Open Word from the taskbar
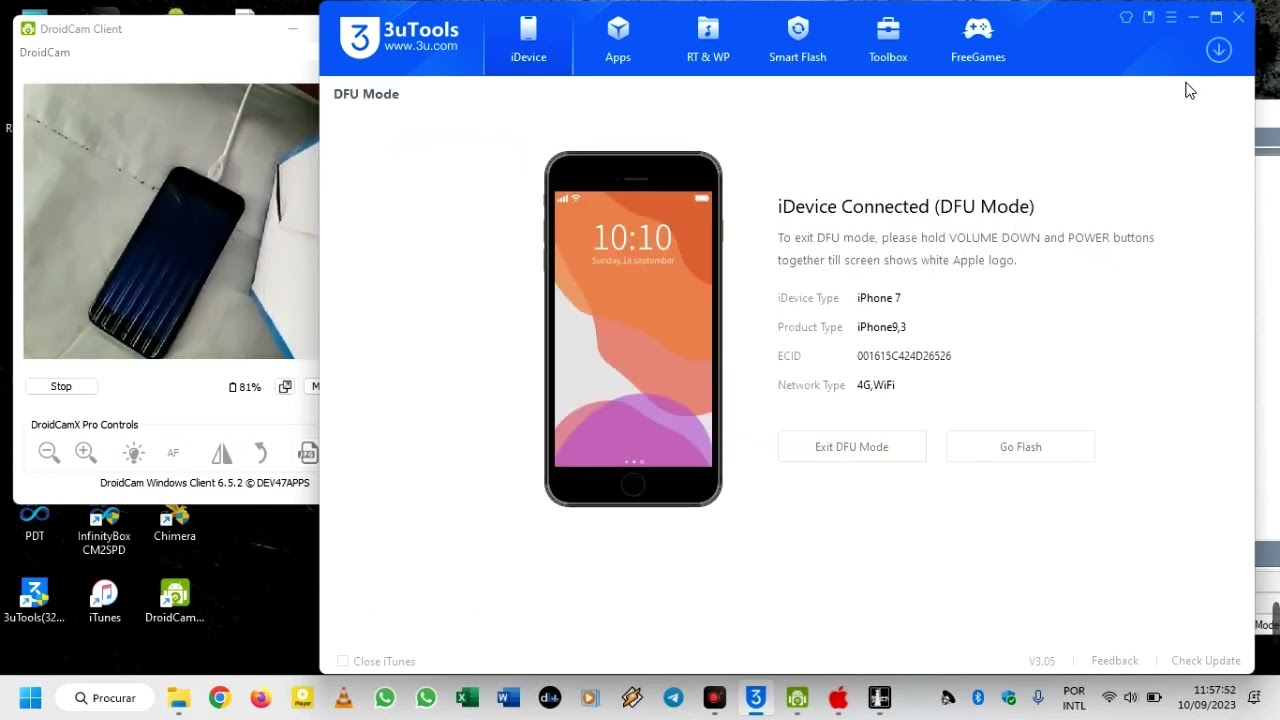1280x720 pixels. 508,697
